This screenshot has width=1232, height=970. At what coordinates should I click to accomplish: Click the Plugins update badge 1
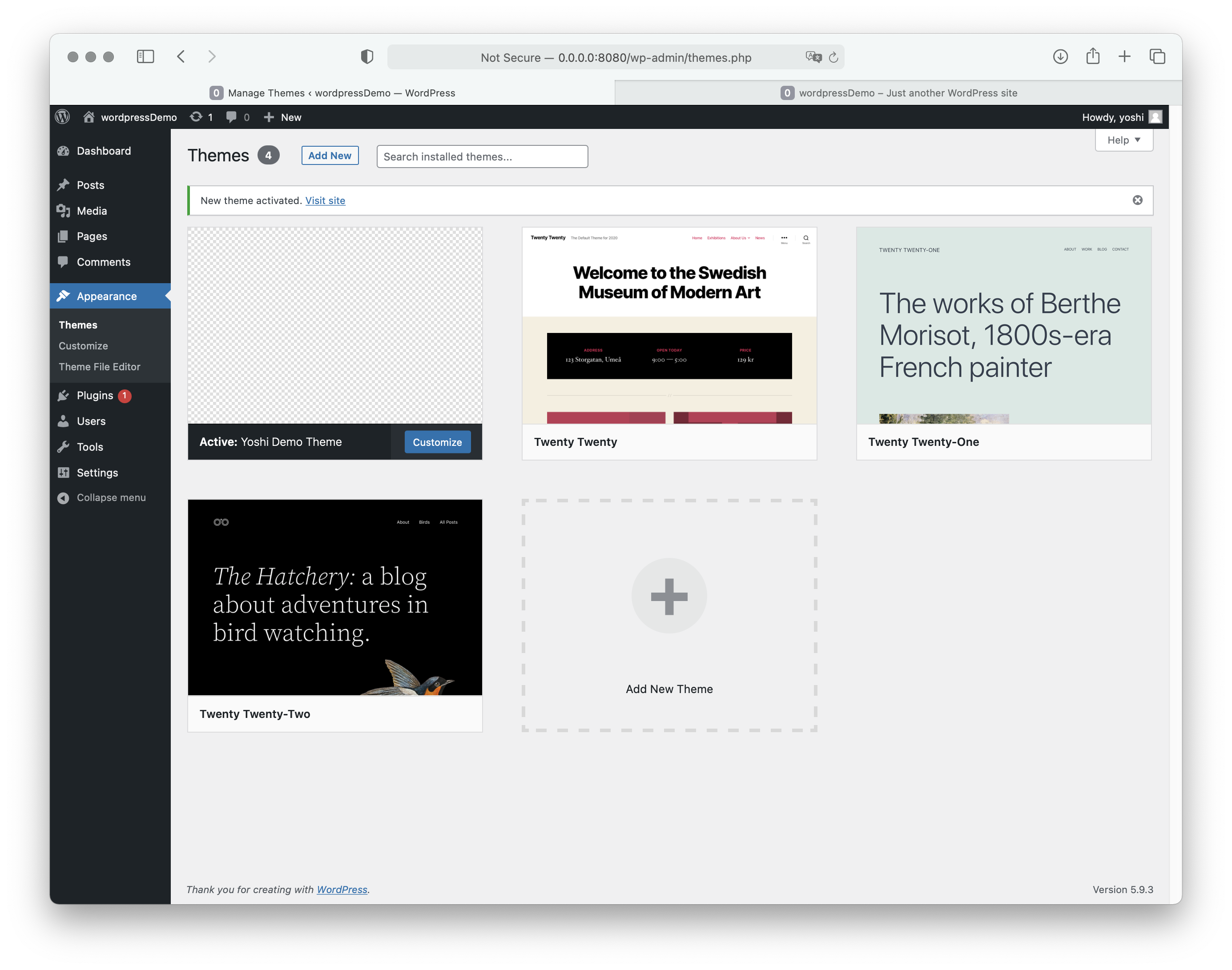(x=125, y=396)
